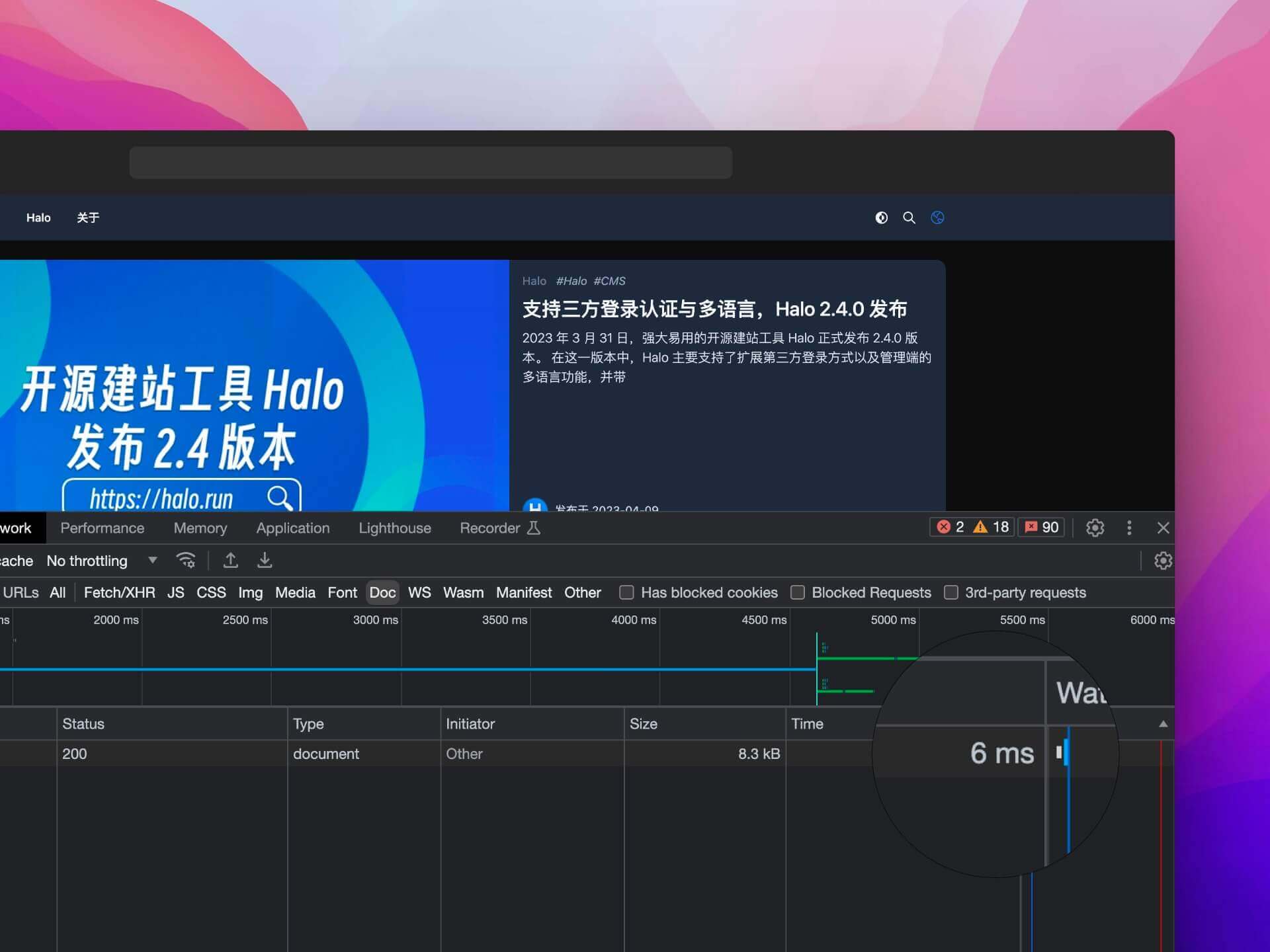Click the Export HAR download icon

tap(265, 561)
